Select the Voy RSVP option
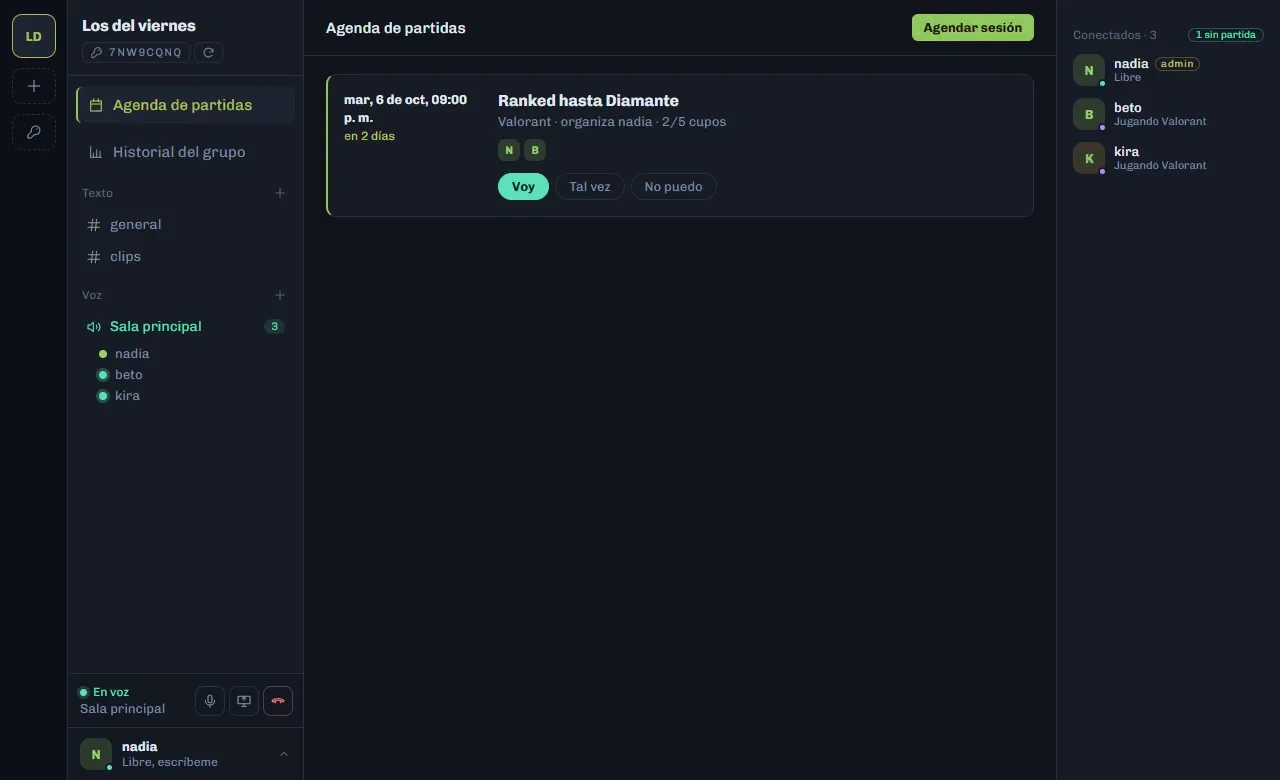The height and width of the screenshot is (780, 1280). click(523, 187)
